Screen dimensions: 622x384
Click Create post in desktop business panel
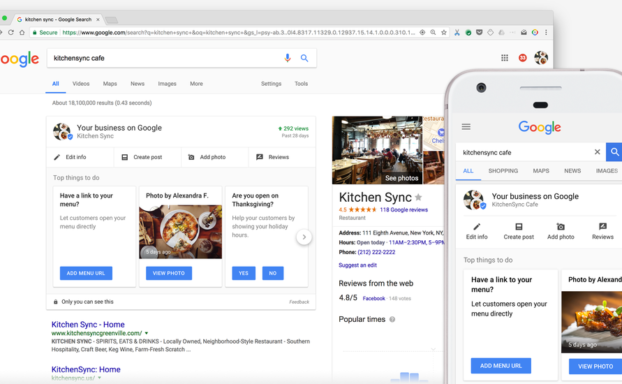(x=142, y=157)
